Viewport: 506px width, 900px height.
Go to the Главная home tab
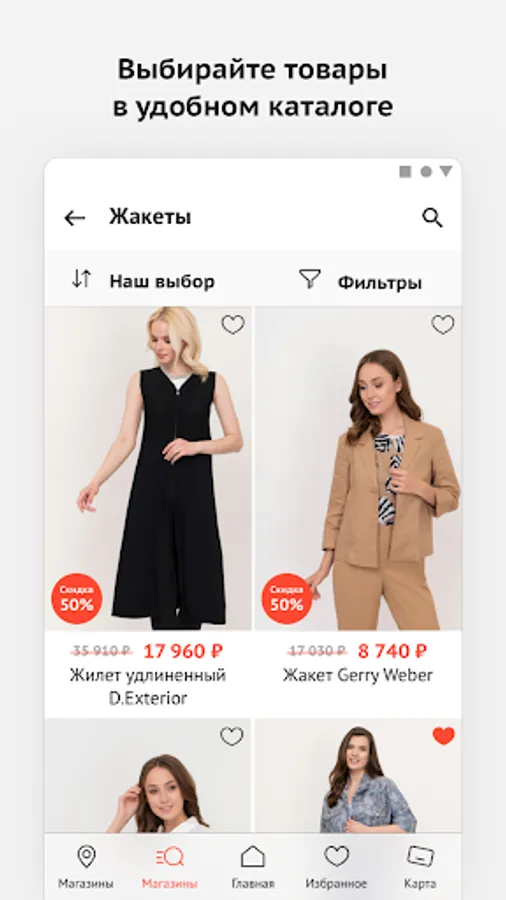pyautogui.click(x=253, y=867)
